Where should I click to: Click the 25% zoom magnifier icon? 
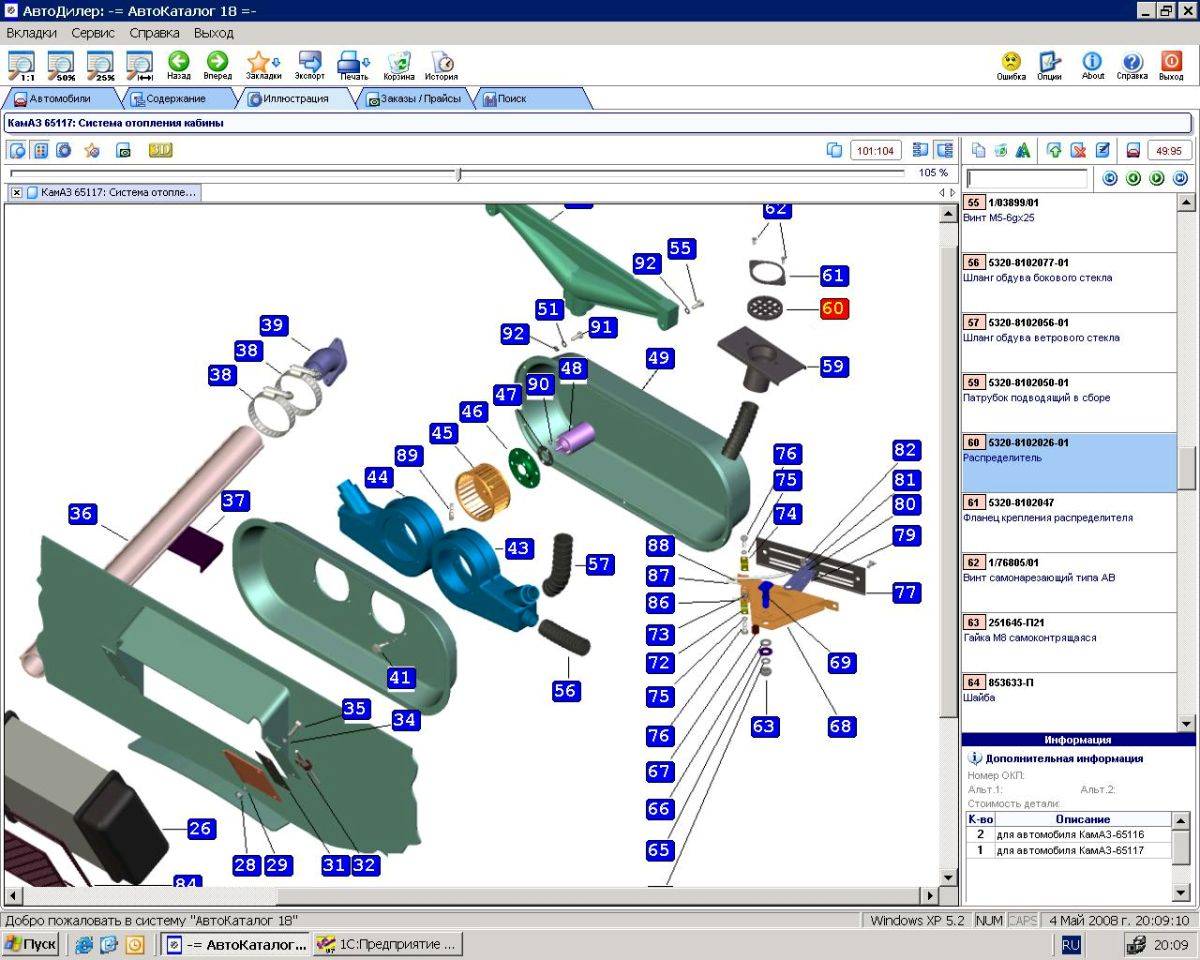click(100, 65)
